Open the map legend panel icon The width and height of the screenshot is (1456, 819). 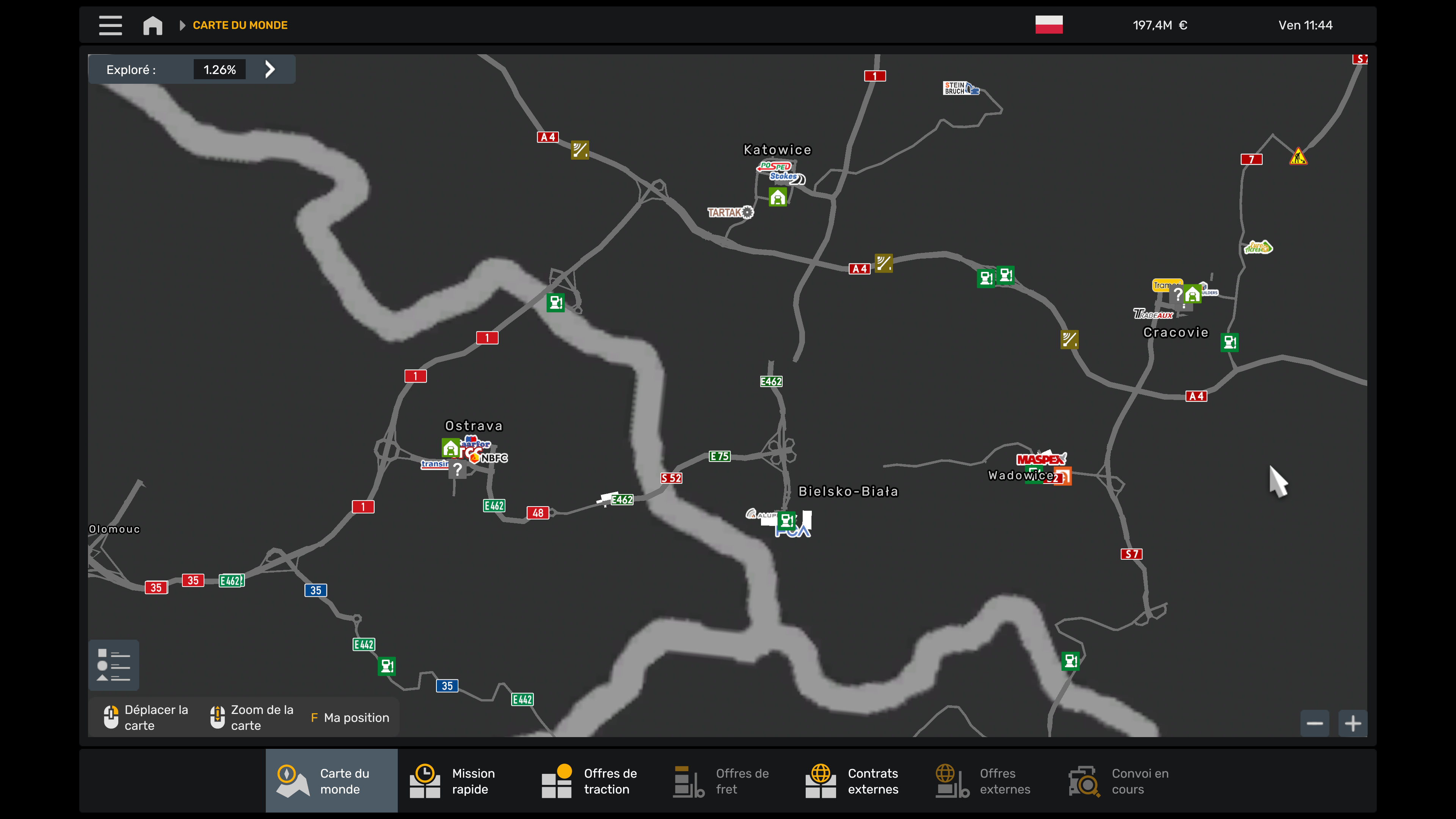pyautogui.click(x=114, y=665)
